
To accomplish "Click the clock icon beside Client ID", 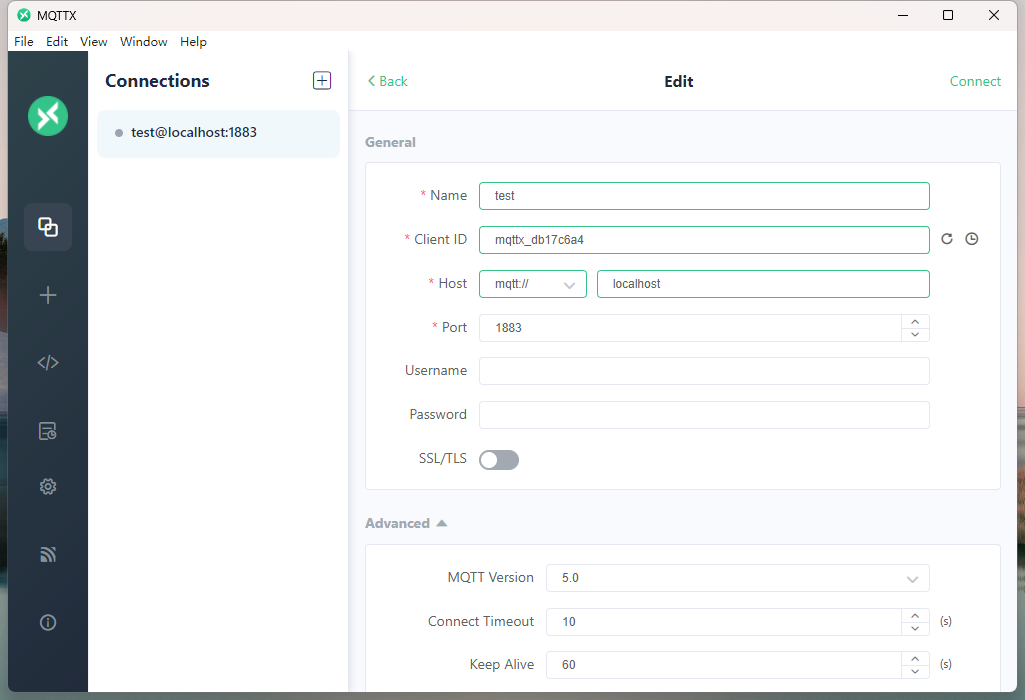I will click(971, 239).
